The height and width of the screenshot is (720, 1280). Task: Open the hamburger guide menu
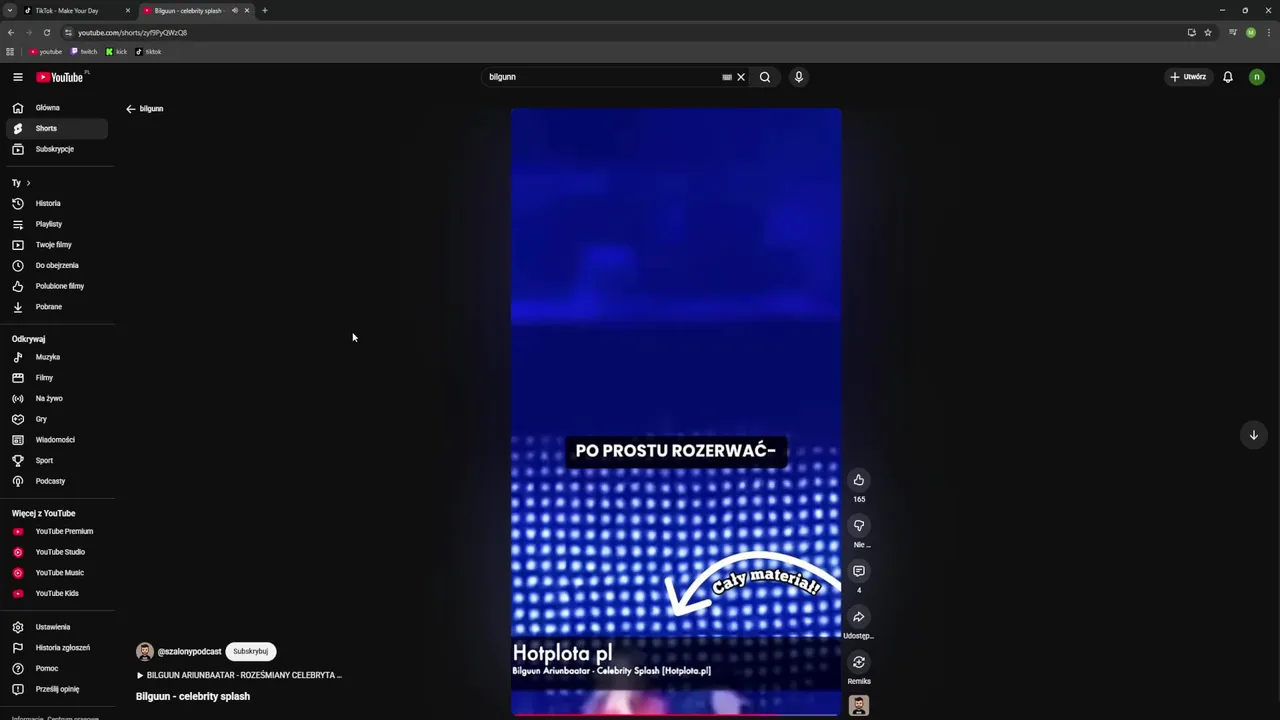point(17,77)
